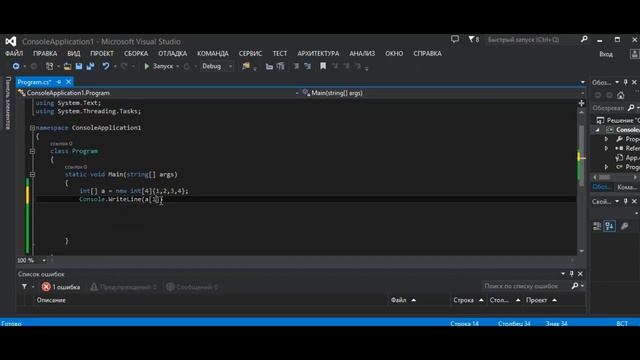This screenshot has height=360, width=640.
Task: Click the Undo arrow icon
Action: coord(106,66)
